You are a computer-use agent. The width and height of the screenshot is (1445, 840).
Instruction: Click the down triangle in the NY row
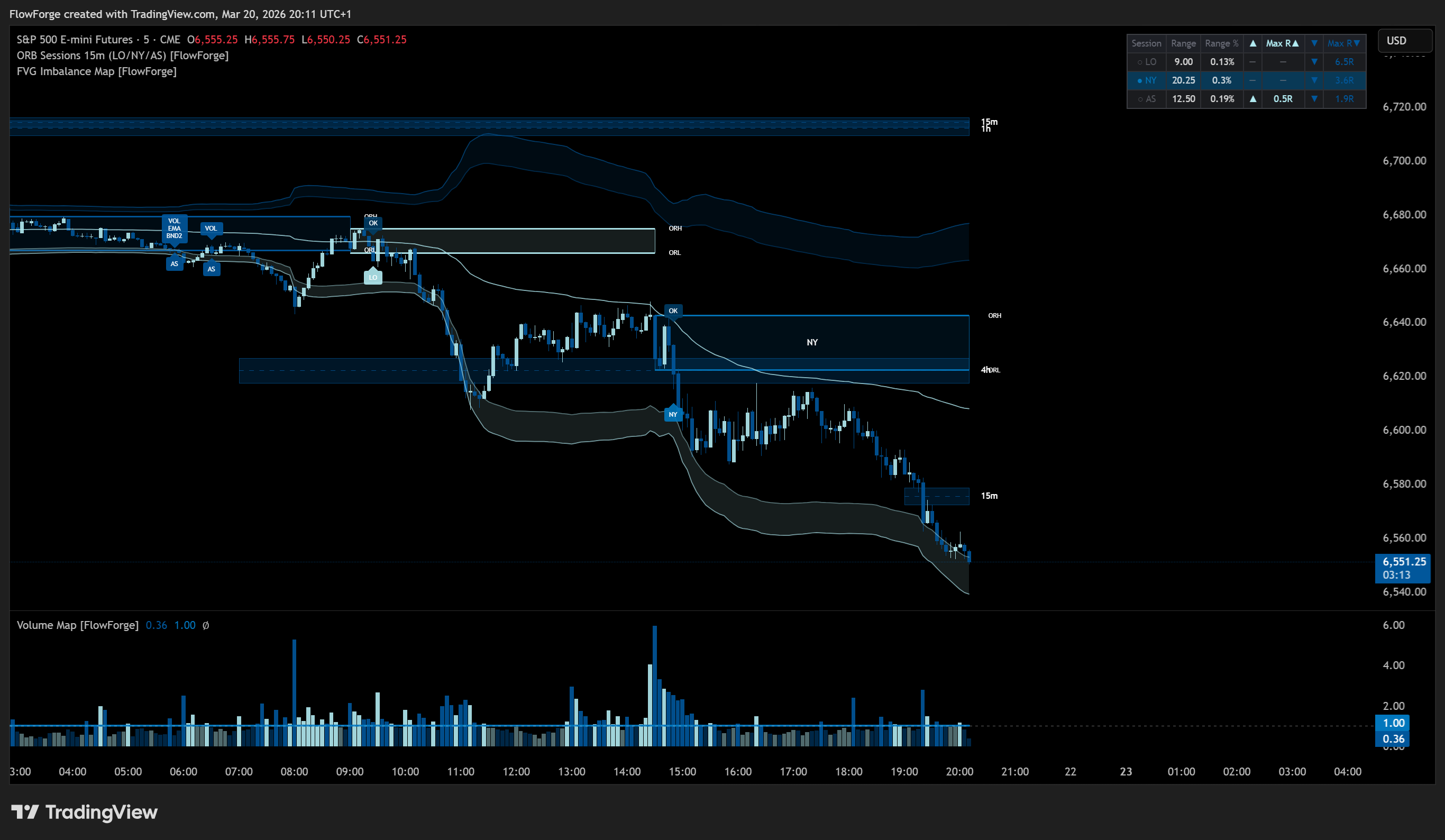click(1314, 80)
